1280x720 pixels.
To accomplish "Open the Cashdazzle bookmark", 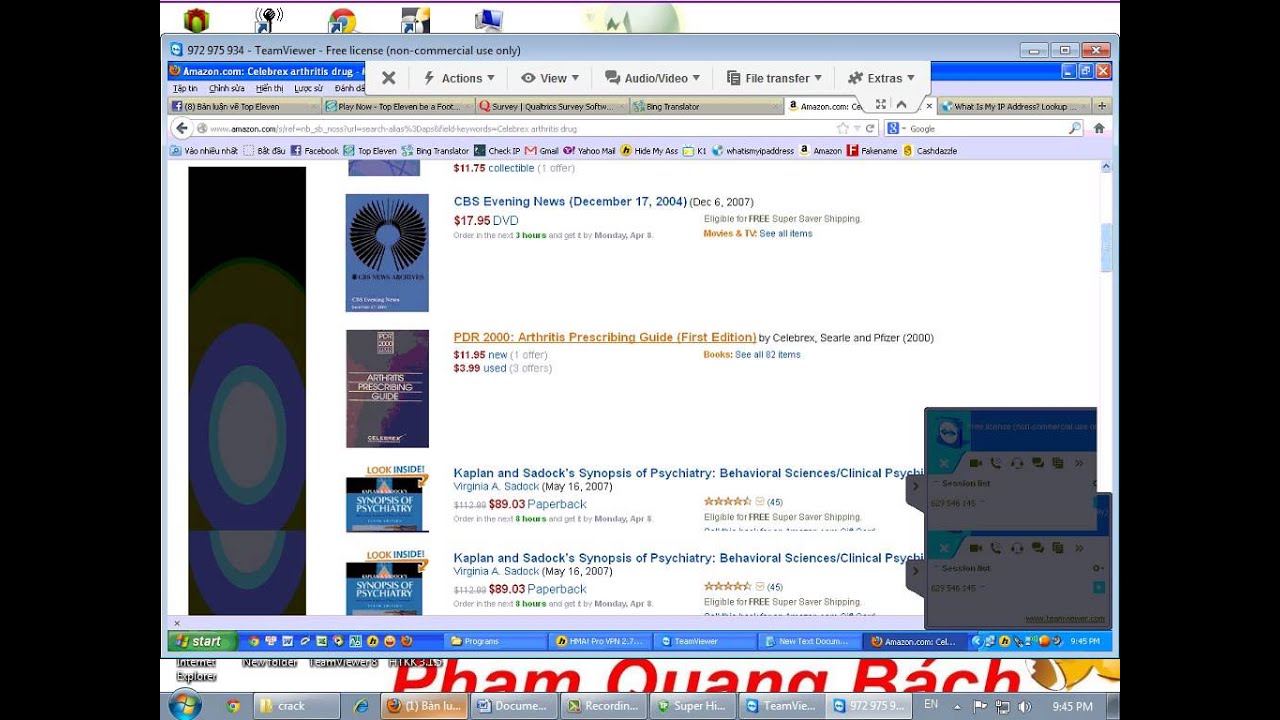I will coord(930,151).
